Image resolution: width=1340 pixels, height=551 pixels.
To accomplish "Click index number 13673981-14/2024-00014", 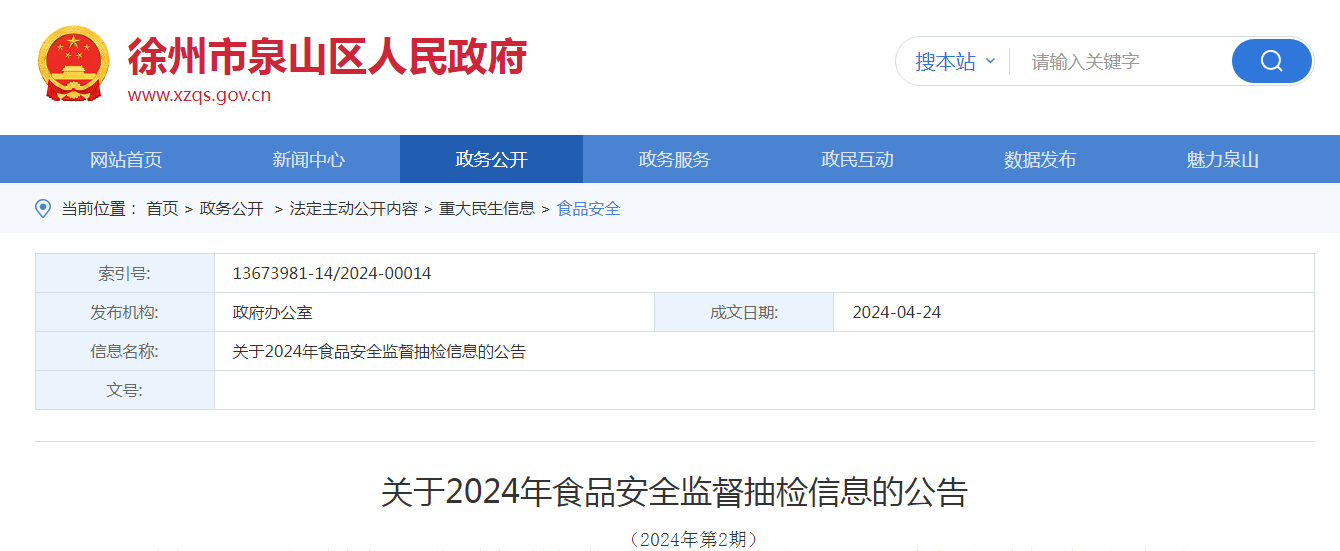I will coord(332,273).
